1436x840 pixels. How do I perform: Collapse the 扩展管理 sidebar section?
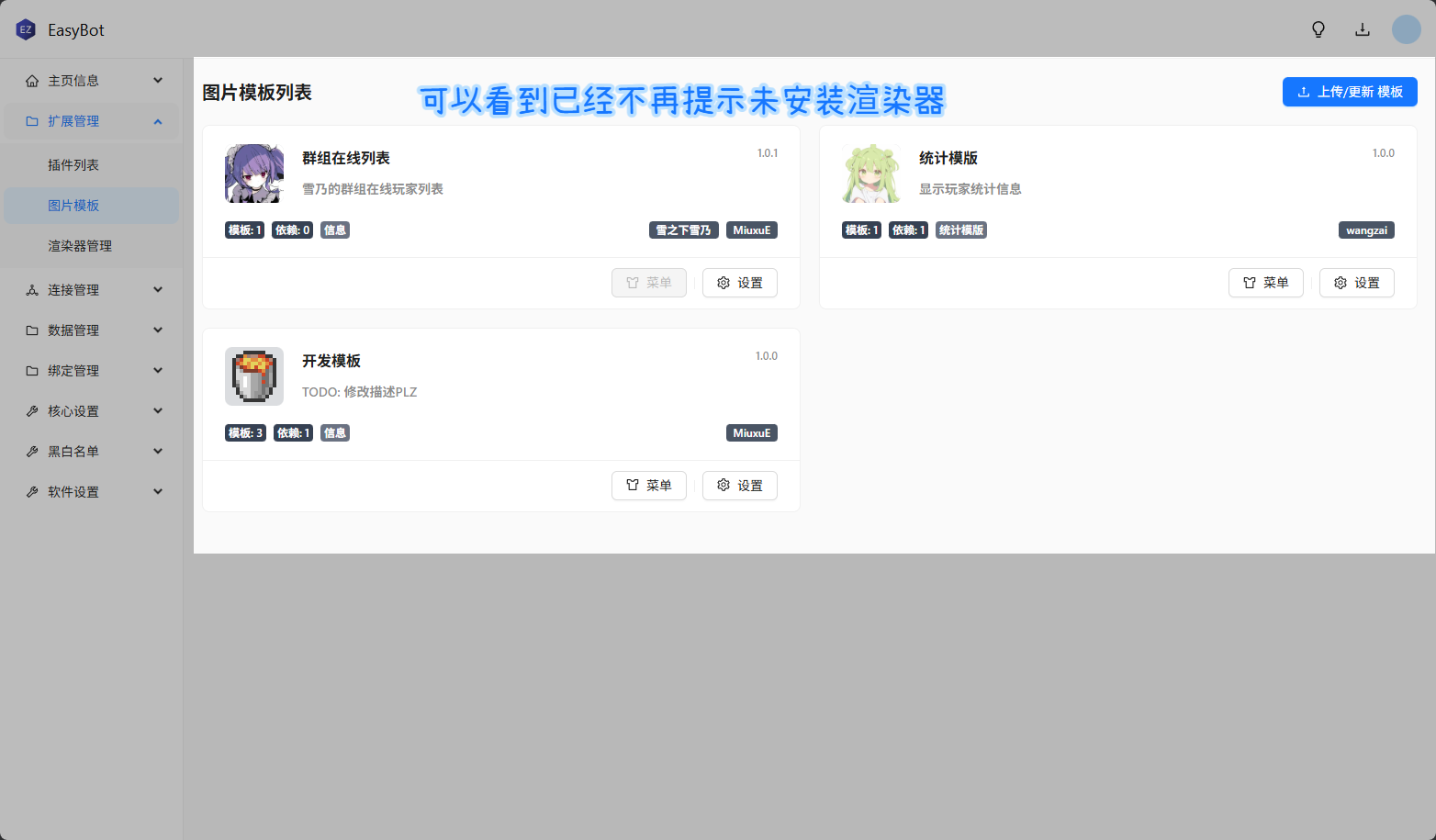[92, 121]
